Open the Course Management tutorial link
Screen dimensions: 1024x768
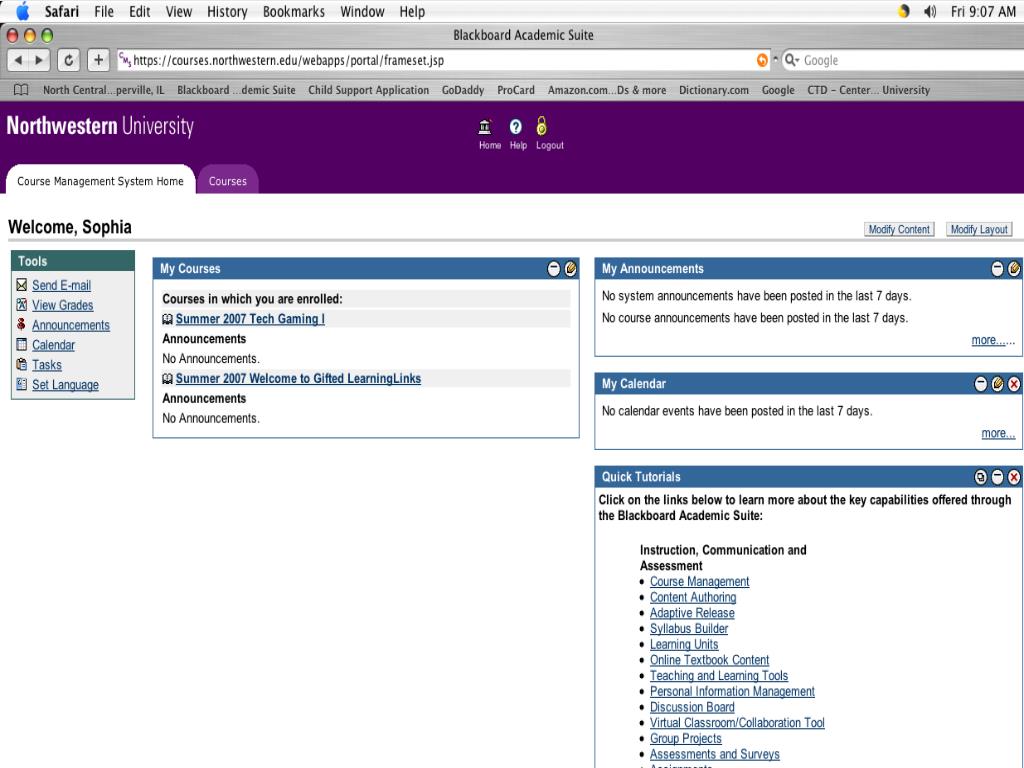(699, 581)
